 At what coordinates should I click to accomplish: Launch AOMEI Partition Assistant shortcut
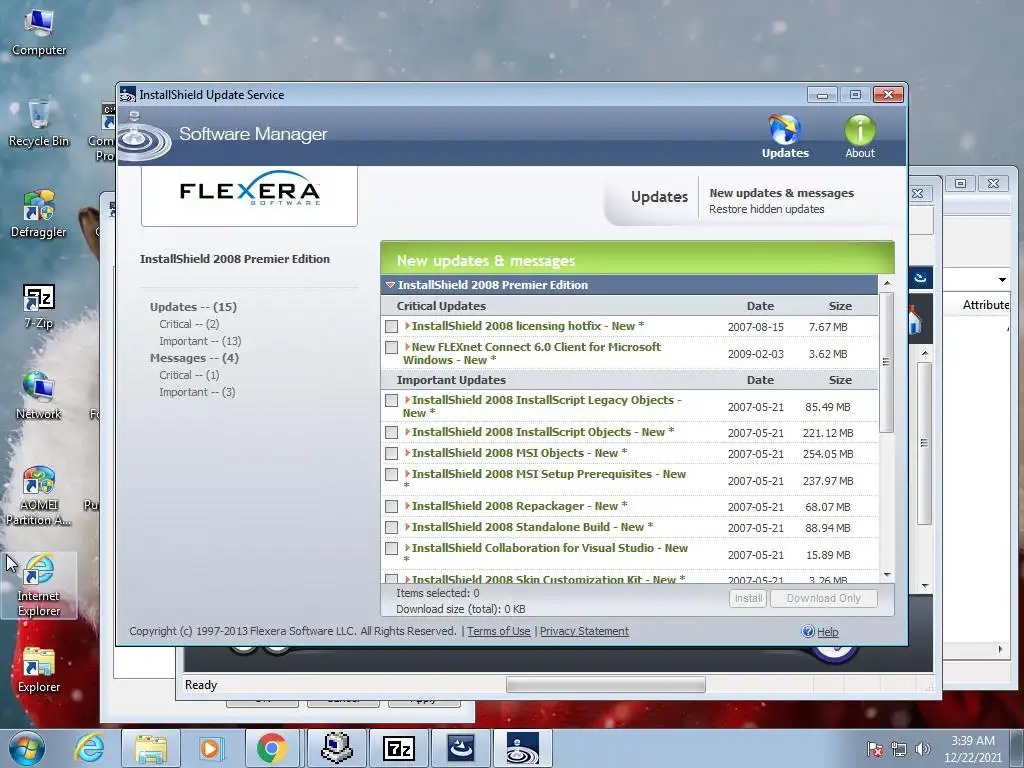point(39,495)
